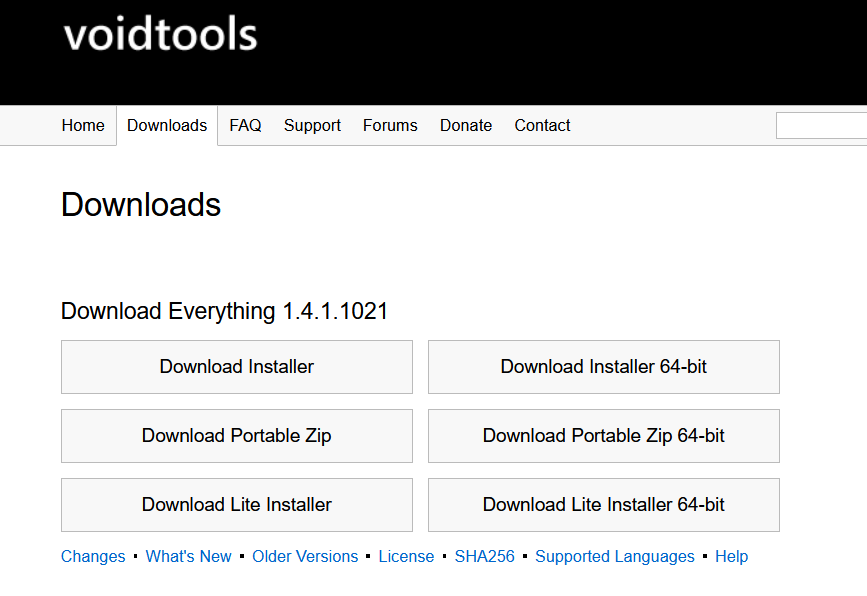Download the Installer
Viewport: 867px width, 596px height.
[236, 367]
